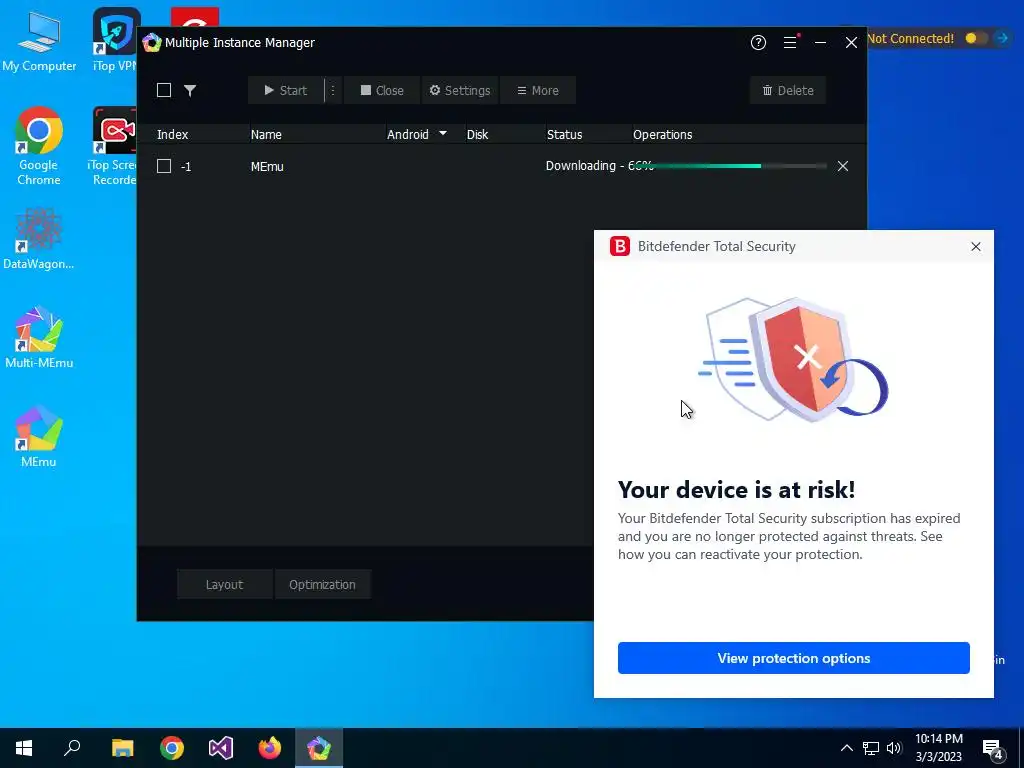
Task: Click the Close instance button
Action: (x=381, y=90)
